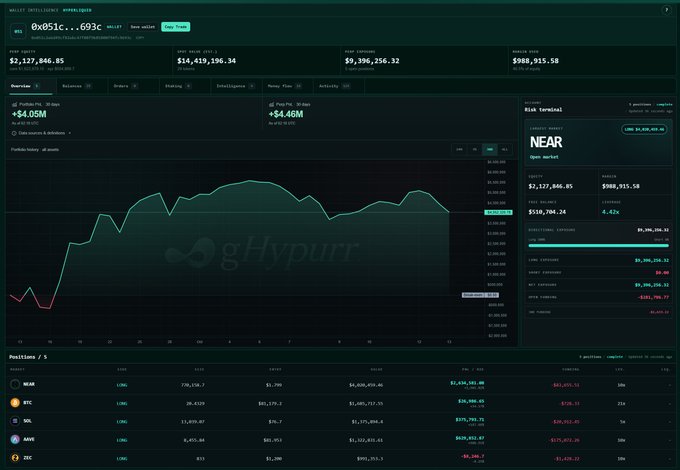Click the Market column header
680x470 pixels.
click(x=17, y=369)
